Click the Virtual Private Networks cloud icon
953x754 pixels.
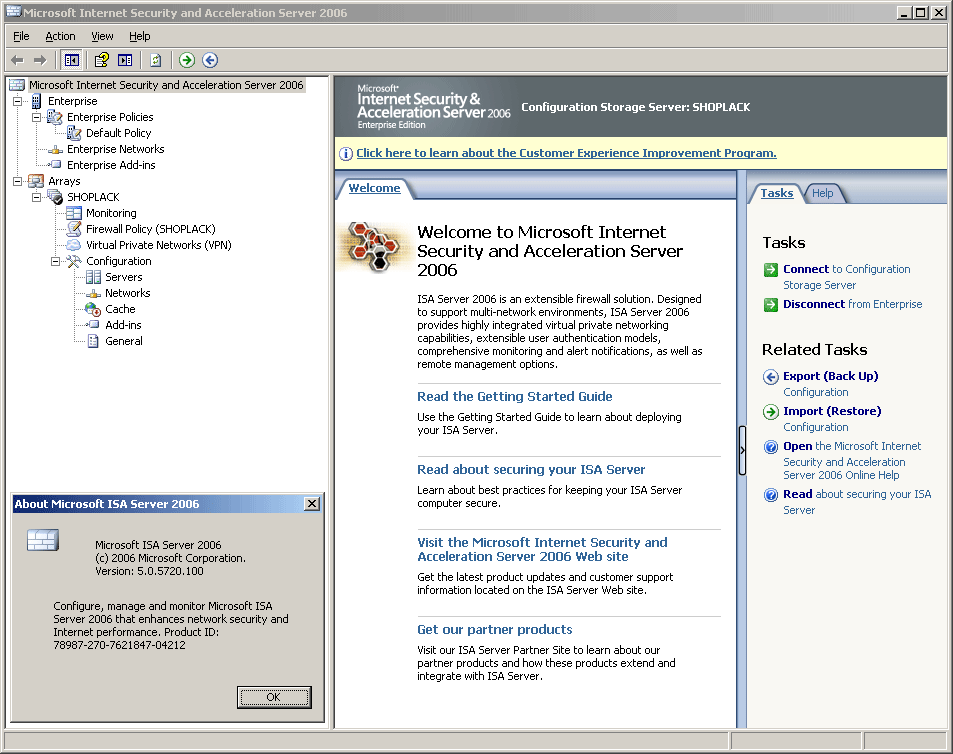(74, 245)
